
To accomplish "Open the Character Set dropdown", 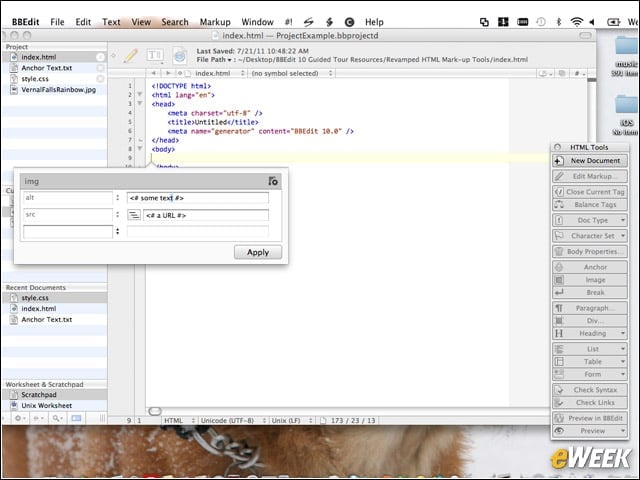I will click(x=590, y=236).
